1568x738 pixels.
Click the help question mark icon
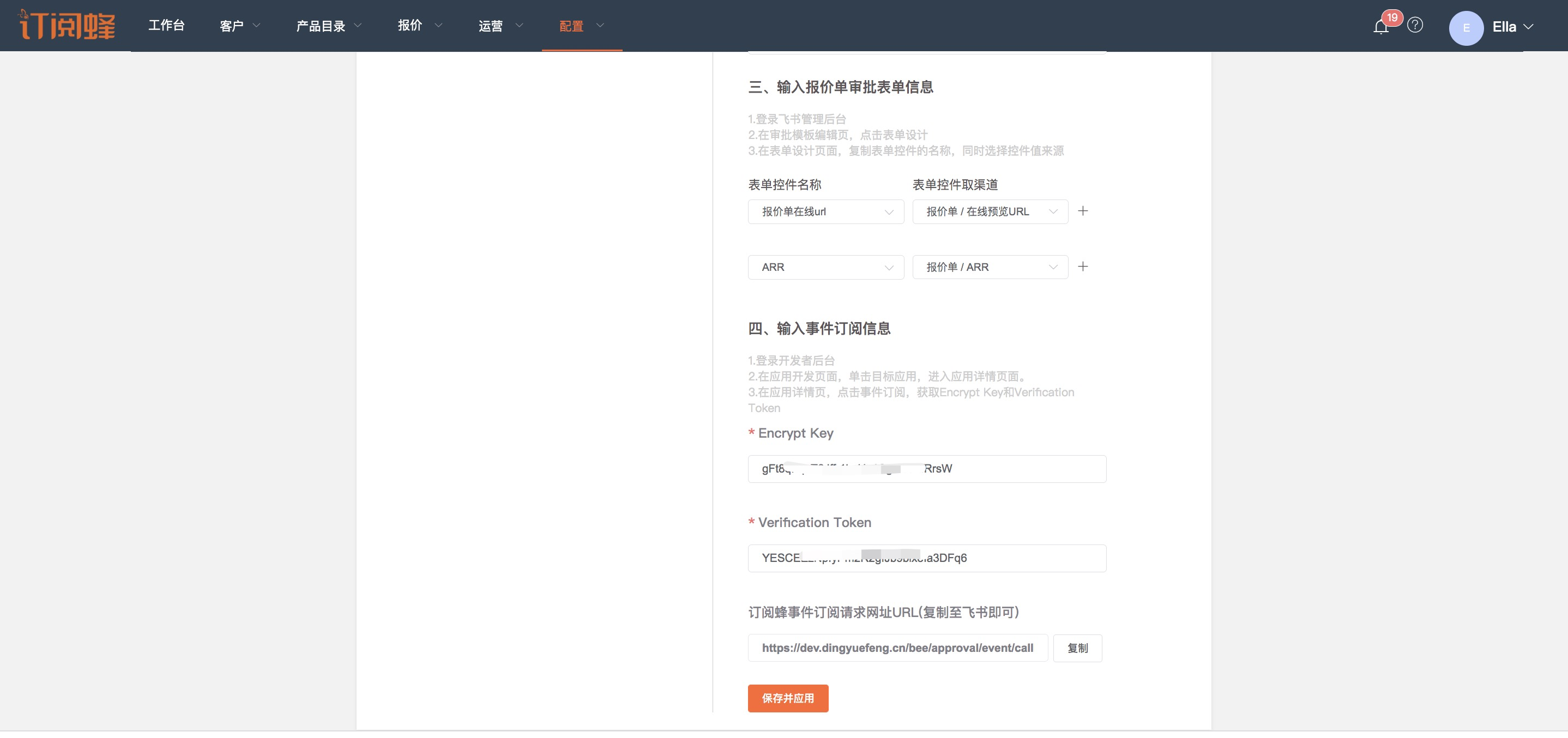(x=1415, y=26)
